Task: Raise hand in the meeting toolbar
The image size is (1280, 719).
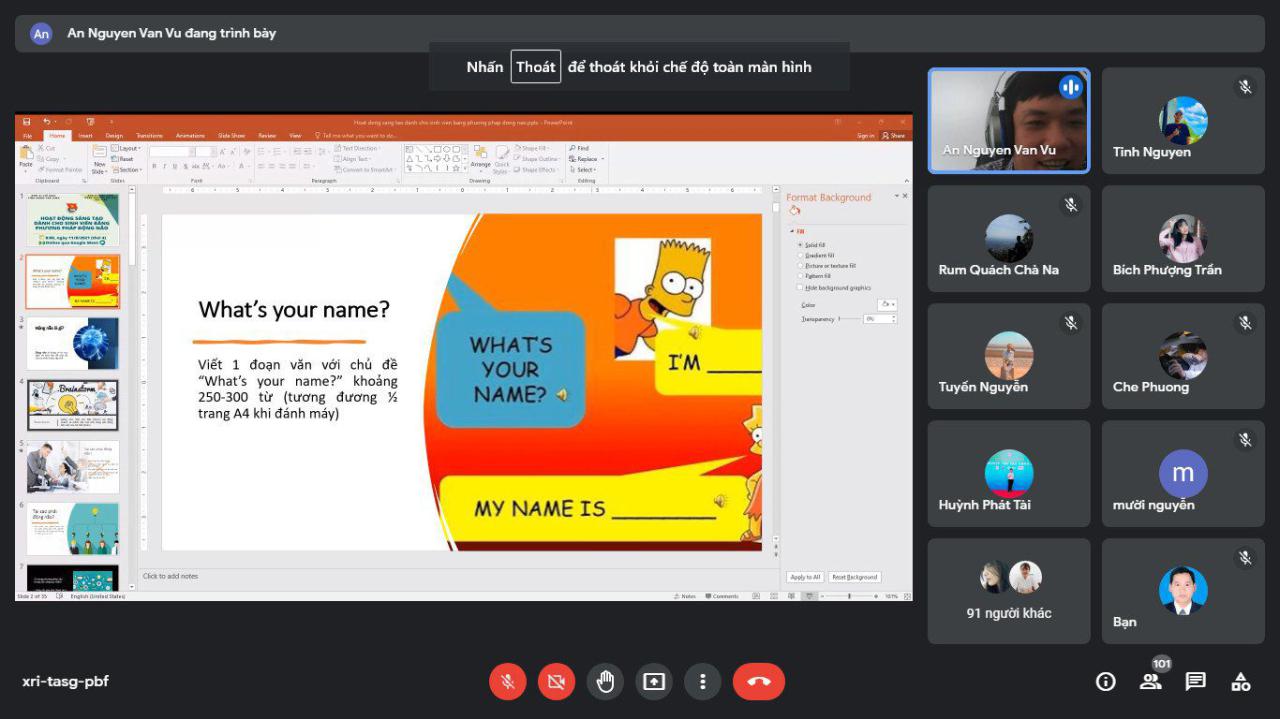Action: pos(605,681)
